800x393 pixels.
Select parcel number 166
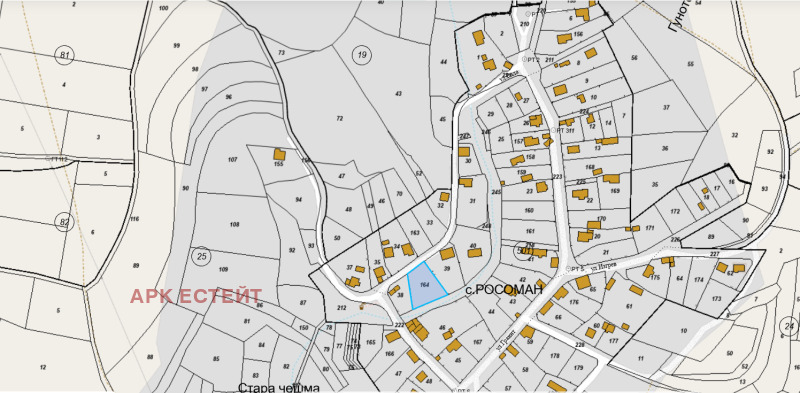[x=390, y=354]
